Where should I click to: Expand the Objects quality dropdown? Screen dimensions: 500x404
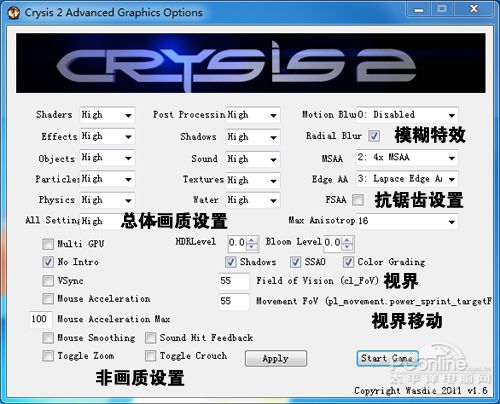click(107, 158)
